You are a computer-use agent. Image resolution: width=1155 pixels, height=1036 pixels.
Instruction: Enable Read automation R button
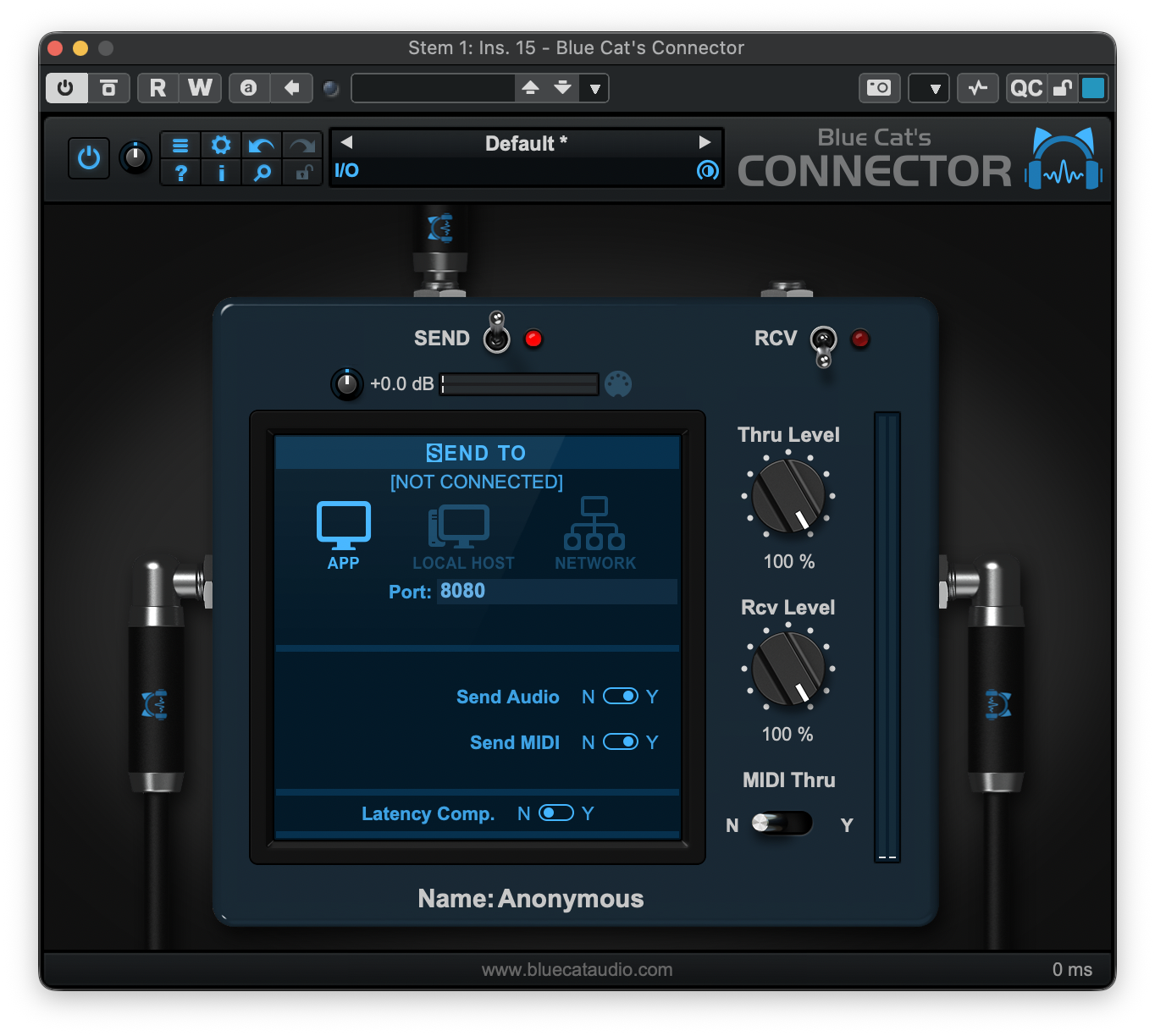157,88
